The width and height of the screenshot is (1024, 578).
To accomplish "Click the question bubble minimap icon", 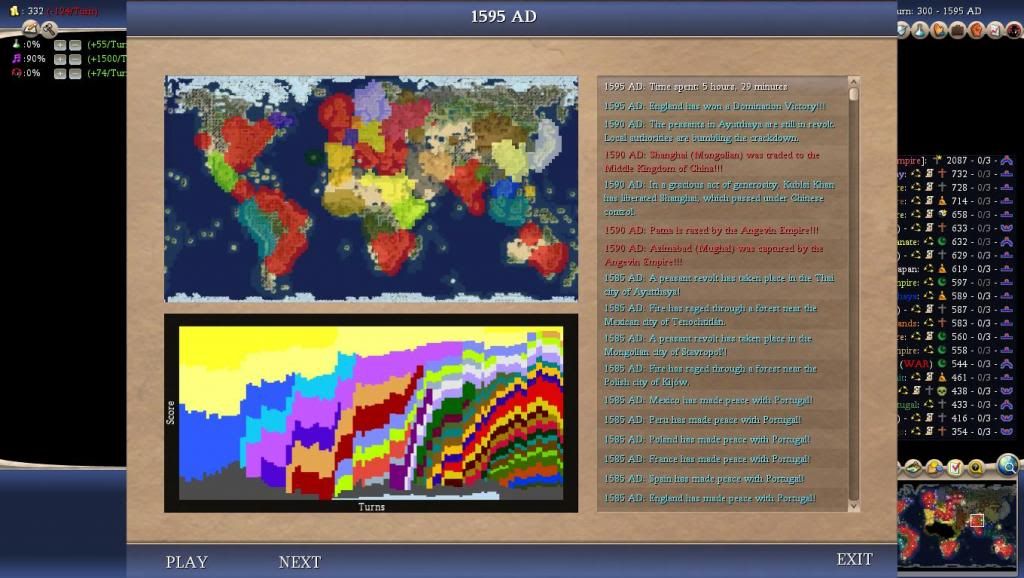I will point(976,467).
